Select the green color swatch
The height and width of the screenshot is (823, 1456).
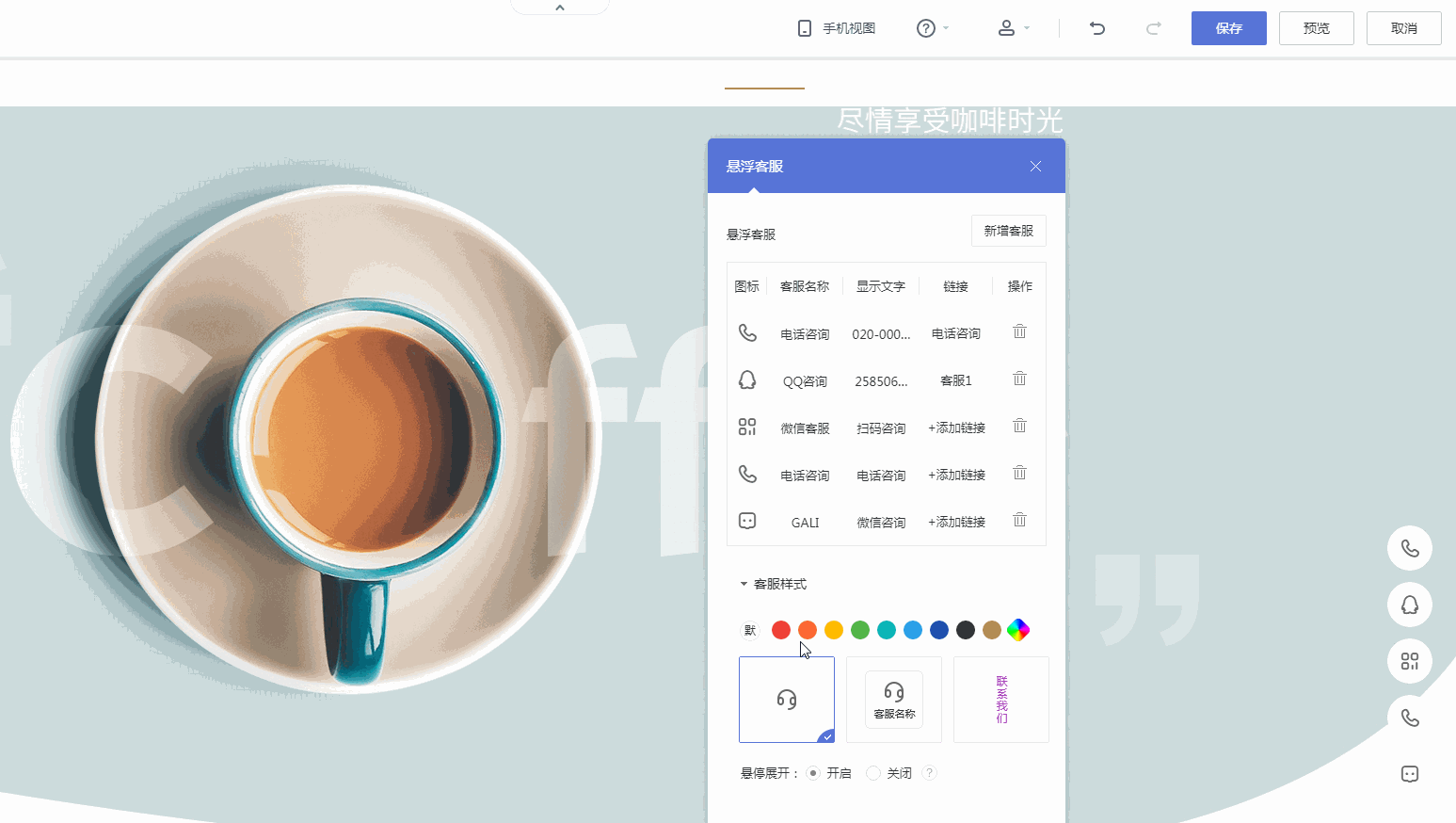point(860,630)
